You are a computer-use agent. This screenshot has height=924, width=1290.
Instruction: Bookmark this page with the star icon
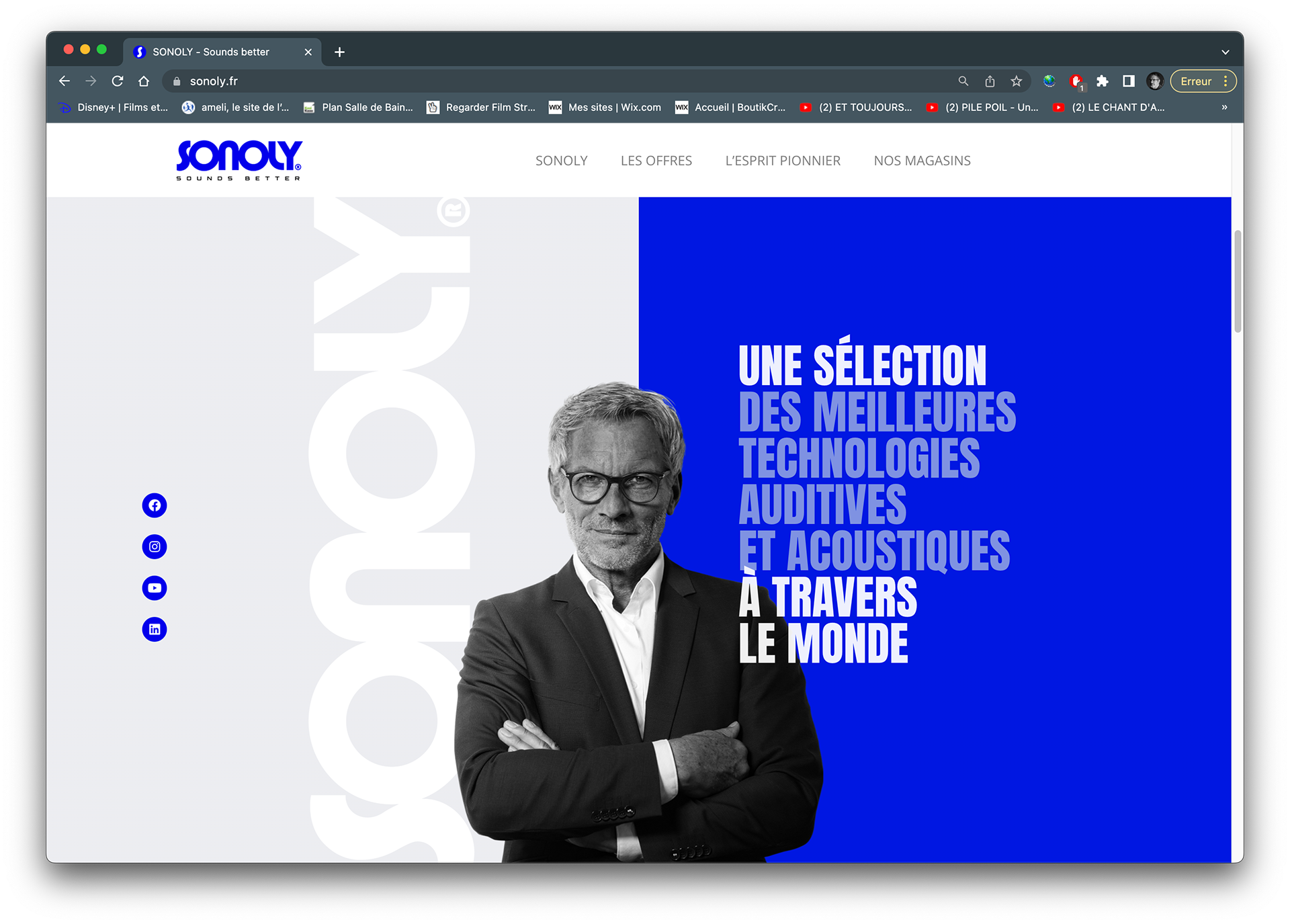1016,81
